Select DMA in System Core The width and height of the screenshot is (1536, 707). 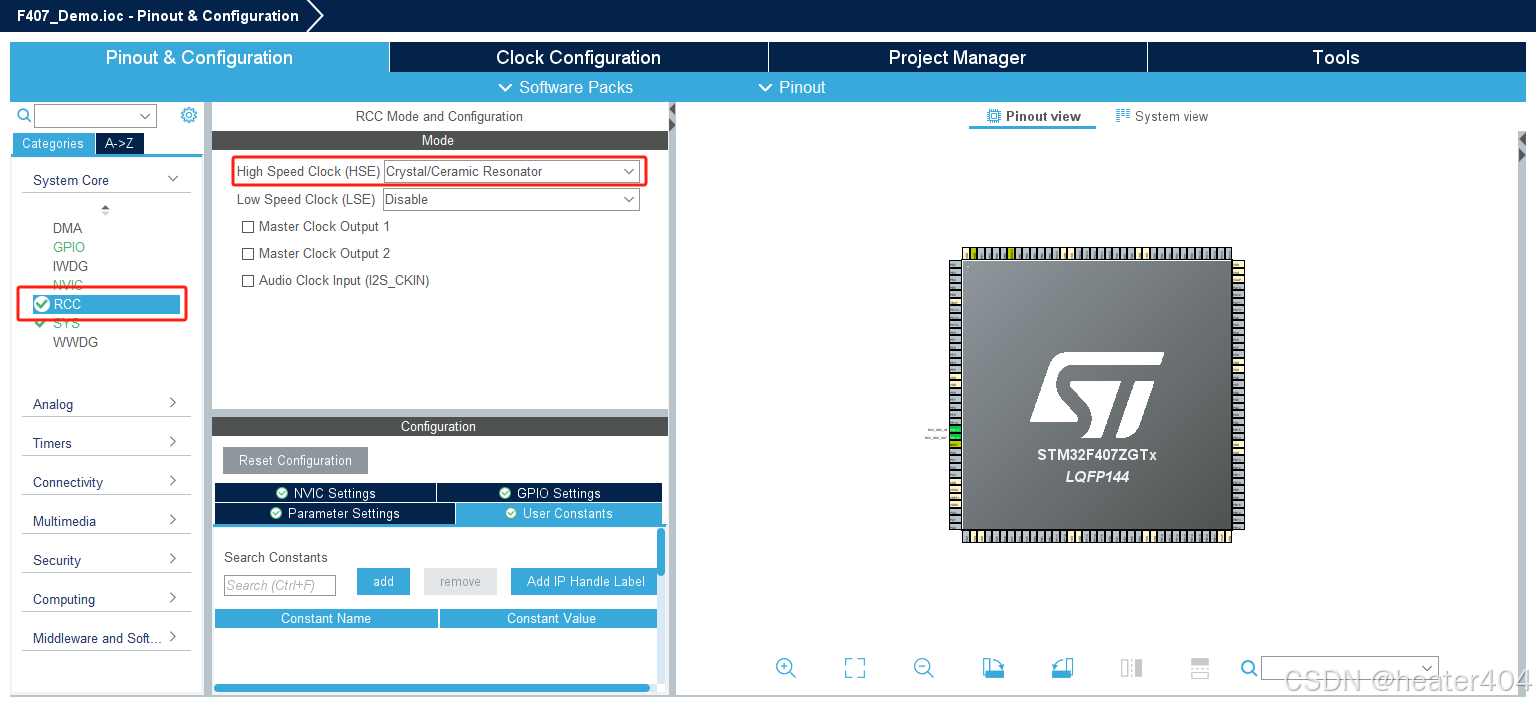[68, 228]
